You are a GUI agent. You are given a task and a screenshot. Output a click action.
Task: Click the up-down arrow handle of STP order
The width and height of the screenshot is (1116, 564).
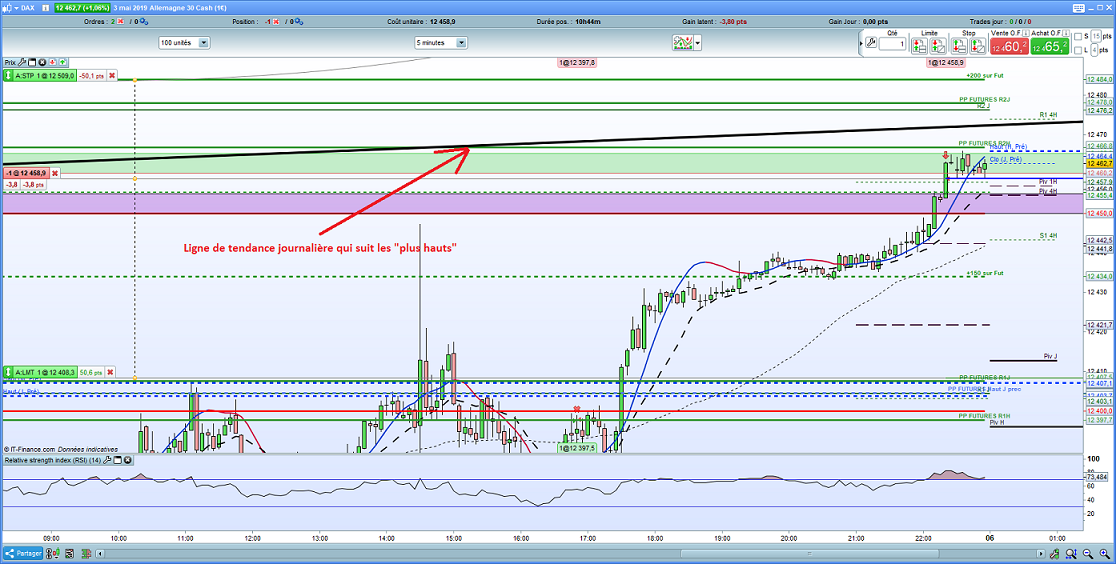click(8, 75)
